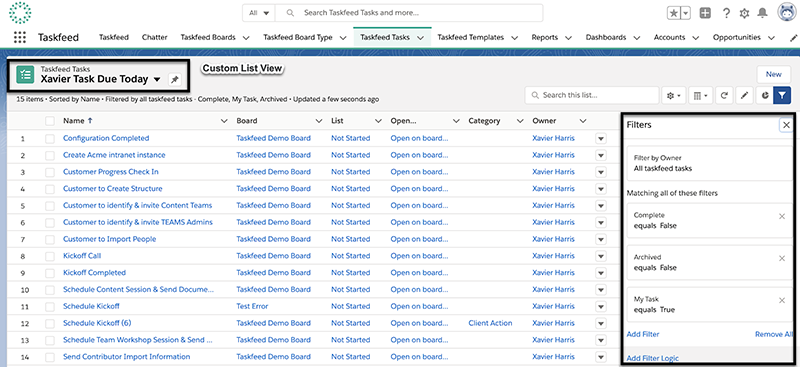Open the Filter by Owner box
This screenshot has width=800, height=367.
(x=709, y=163)
